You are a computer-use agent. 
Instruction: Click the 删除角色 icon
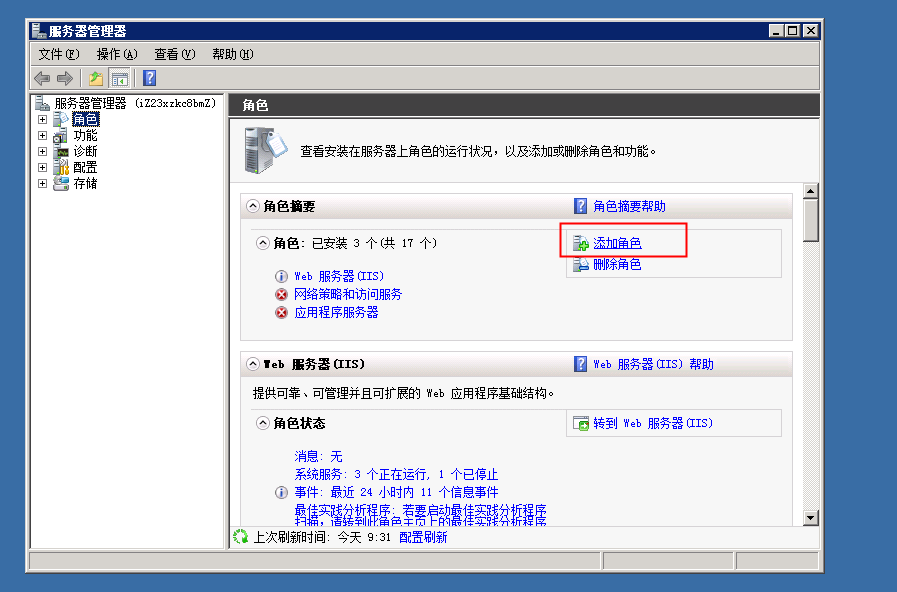pyautogui.click(x=581, y=265)
